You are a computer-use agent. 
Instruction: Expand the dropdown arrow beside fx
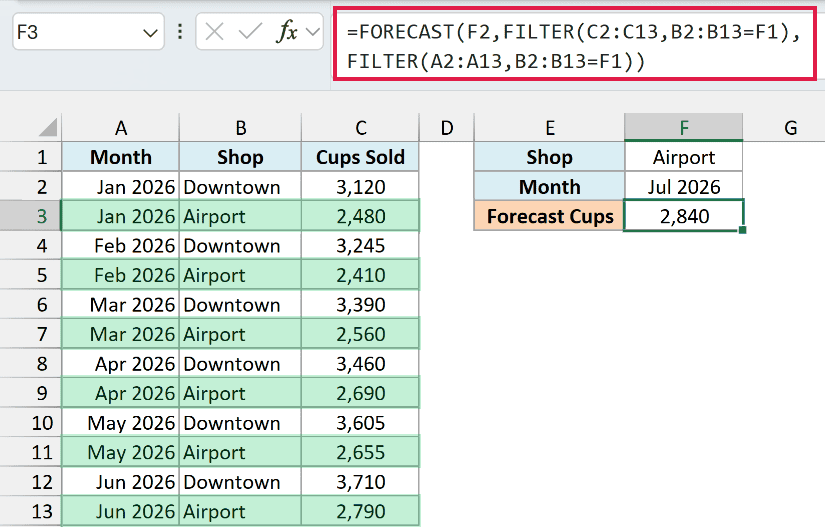[x=313, y=32]
